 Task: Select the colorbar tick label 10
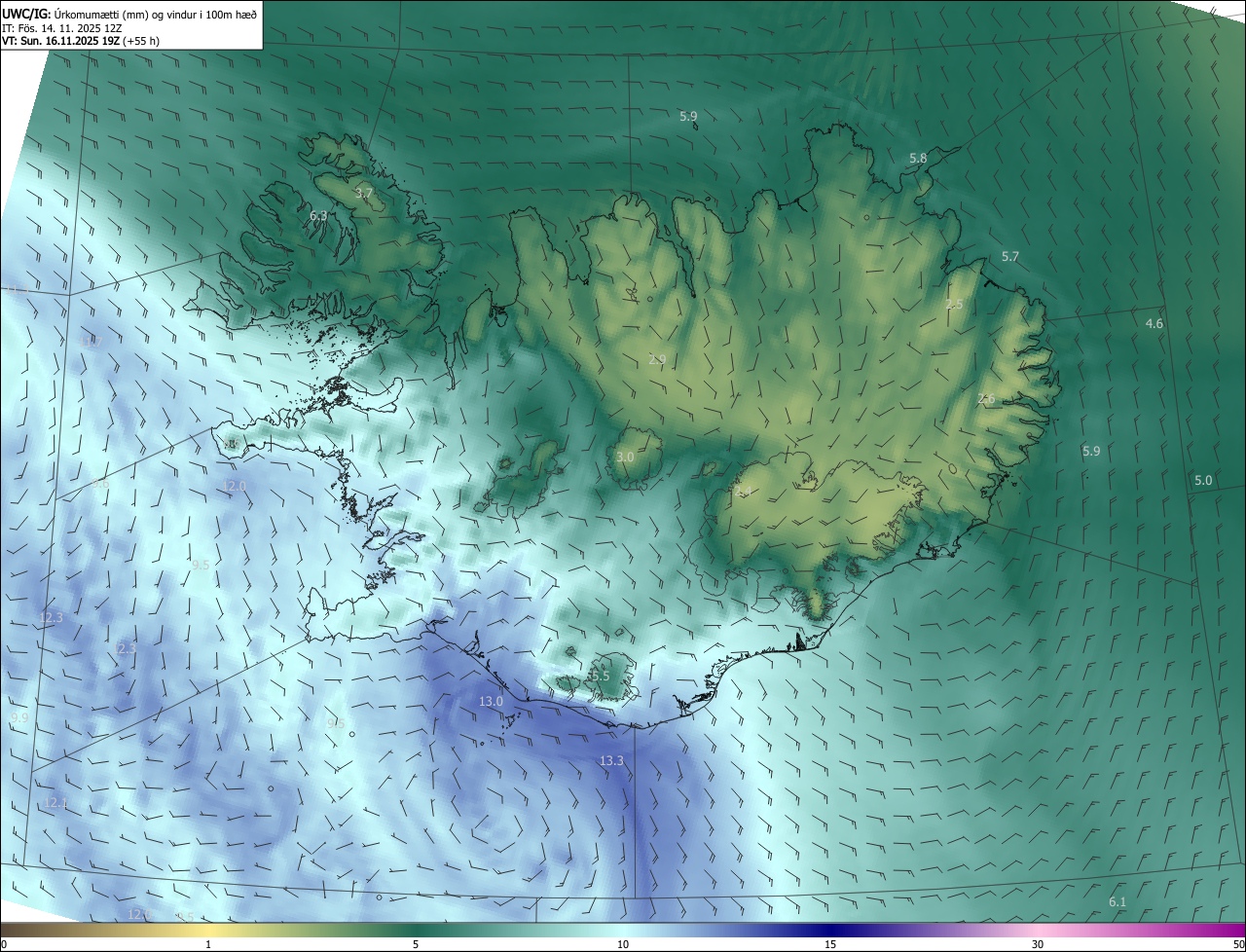click(623, 944)
